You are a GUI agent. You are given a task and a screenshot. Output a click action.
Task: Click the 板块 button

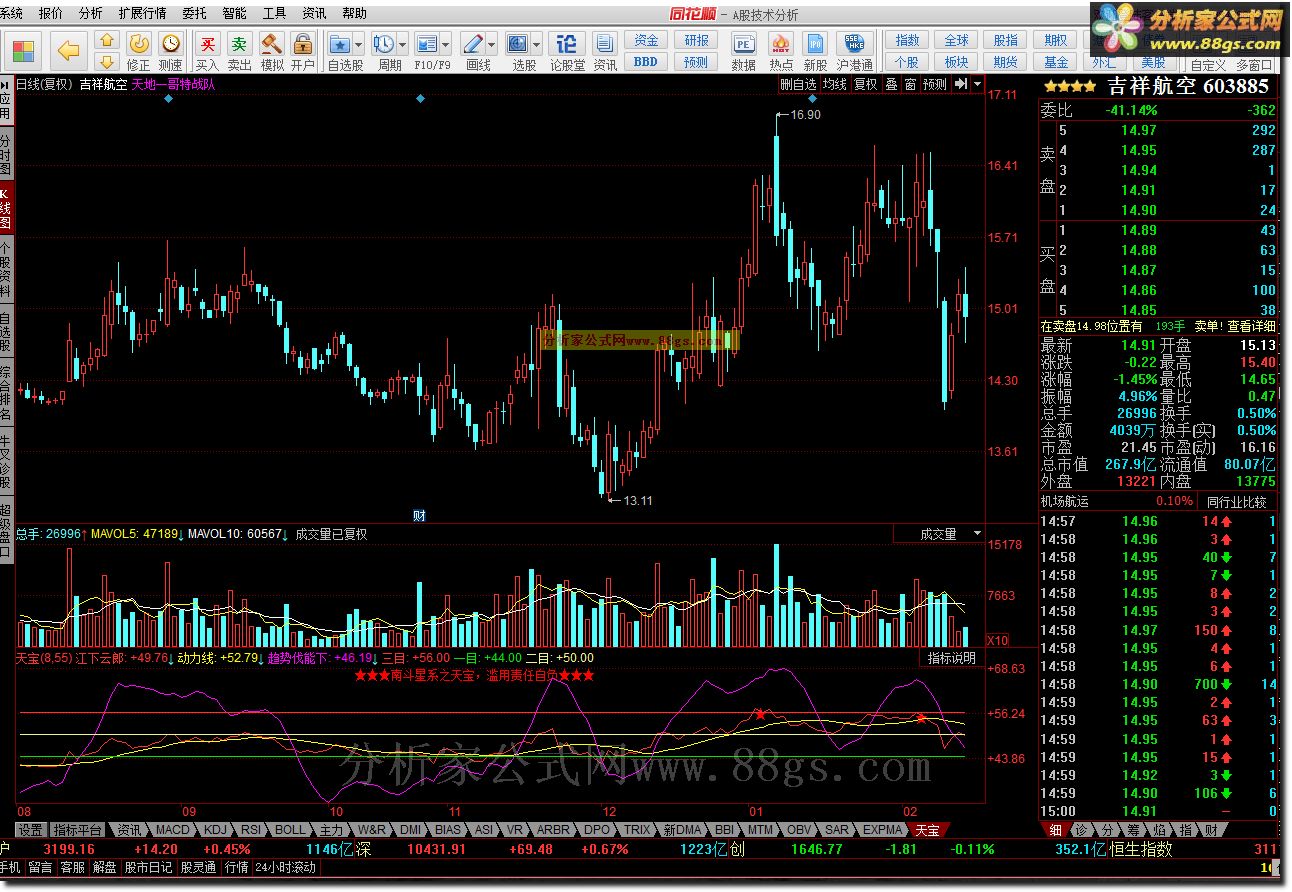(957, 61)
